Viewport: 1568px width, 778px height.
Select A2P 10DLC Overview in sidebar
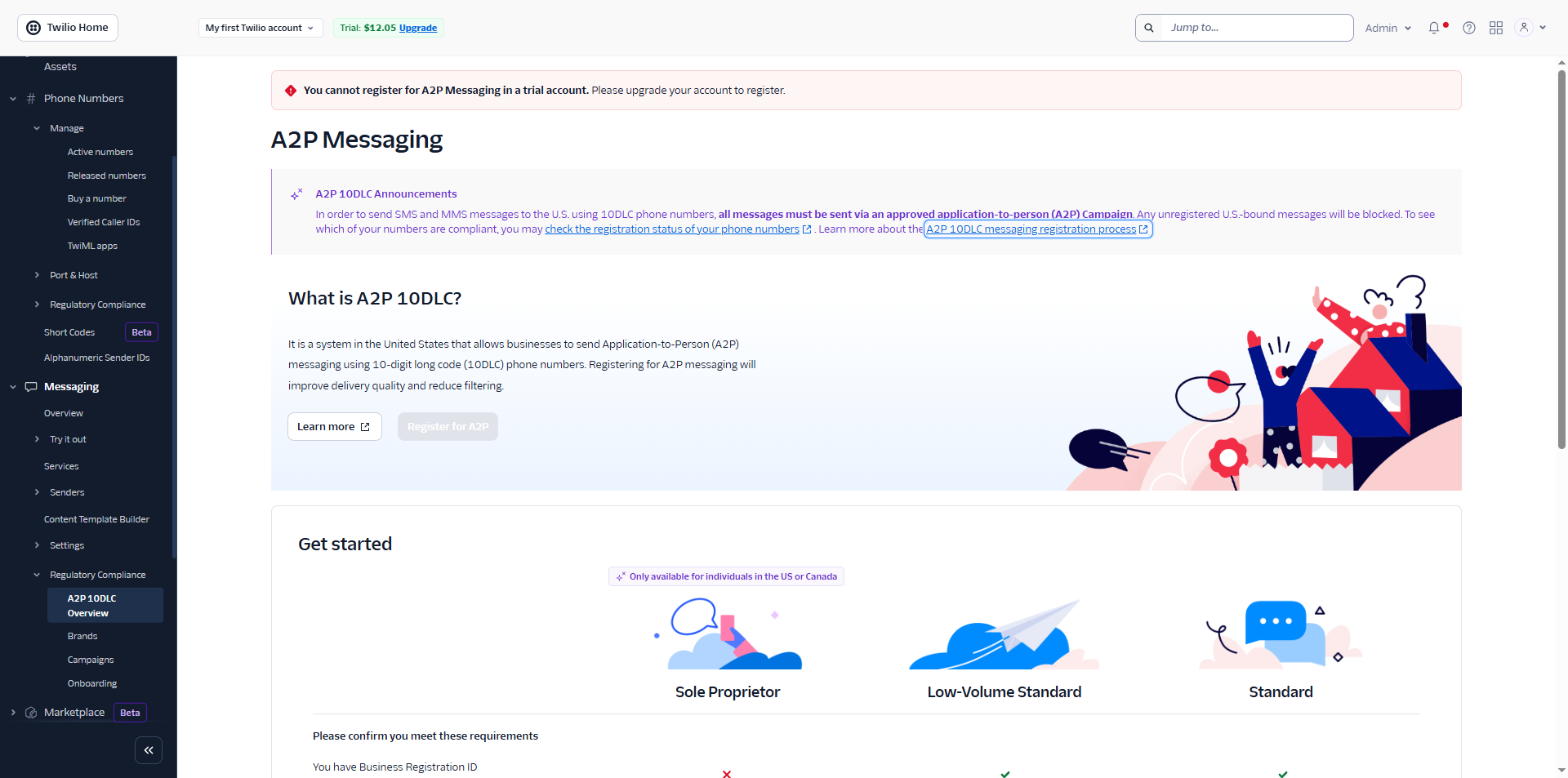pyautogui.click(x=105, y=605)
